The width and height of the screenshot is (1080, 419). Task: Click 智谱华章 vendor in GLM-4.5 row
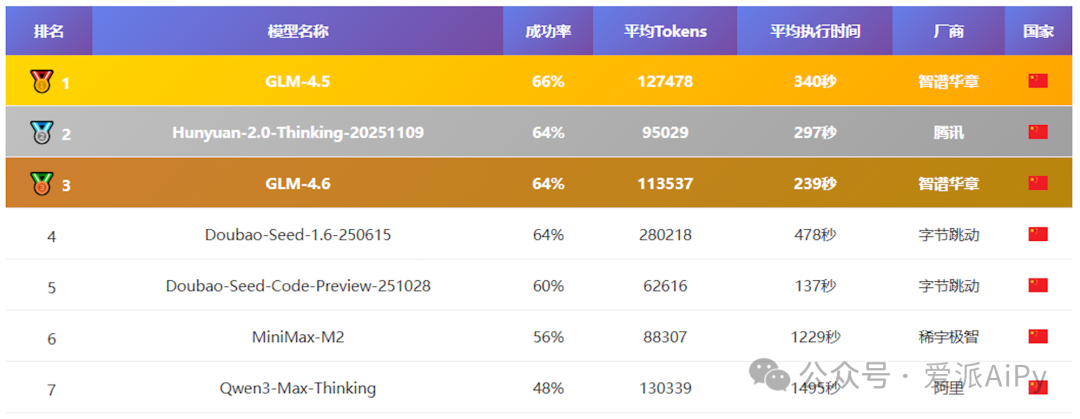pos(948,81)
